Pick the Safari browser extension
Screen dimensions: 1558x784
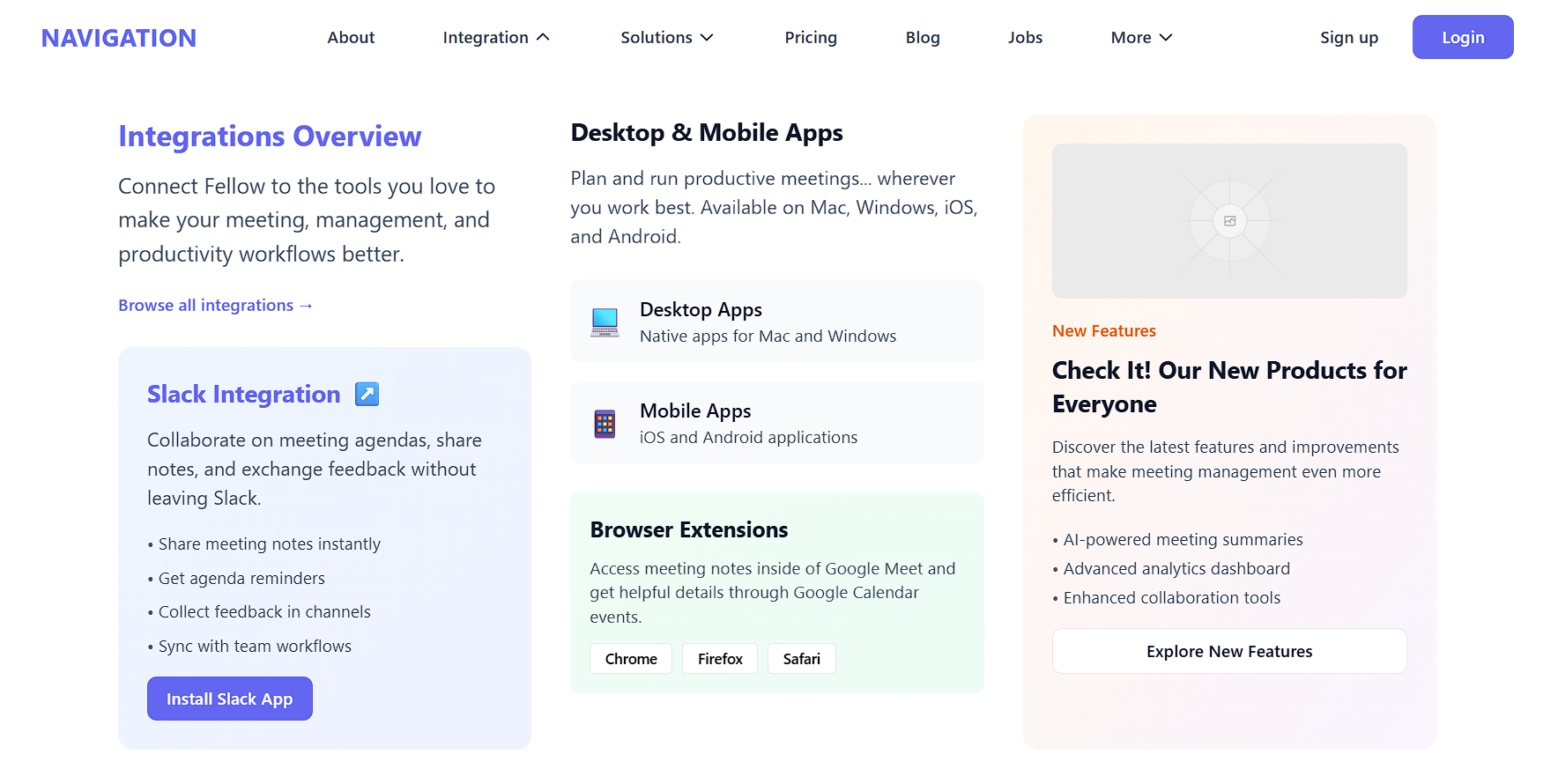[801, 659]
